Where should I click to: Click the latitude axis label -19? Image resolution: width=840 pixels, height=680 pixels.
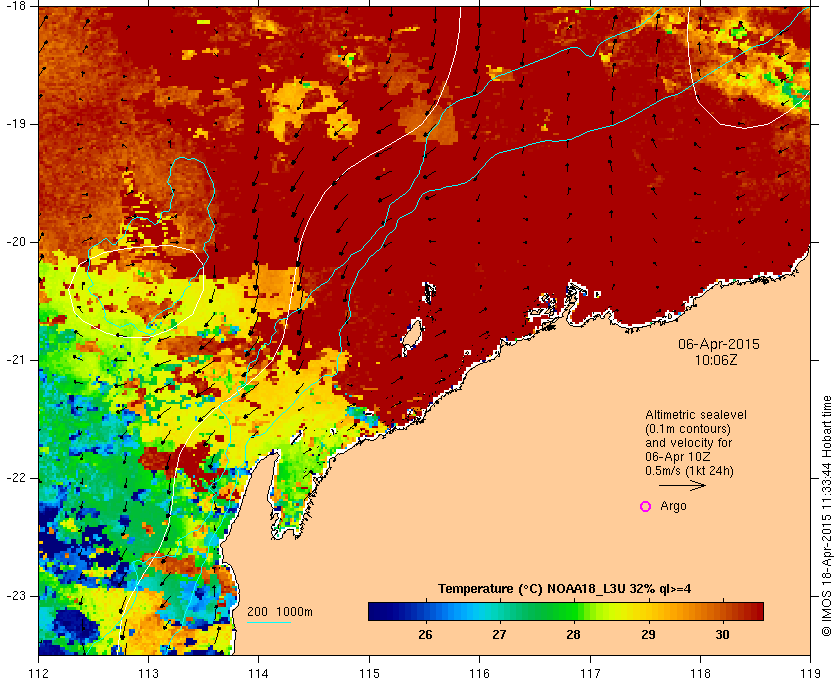coord(15,124)
